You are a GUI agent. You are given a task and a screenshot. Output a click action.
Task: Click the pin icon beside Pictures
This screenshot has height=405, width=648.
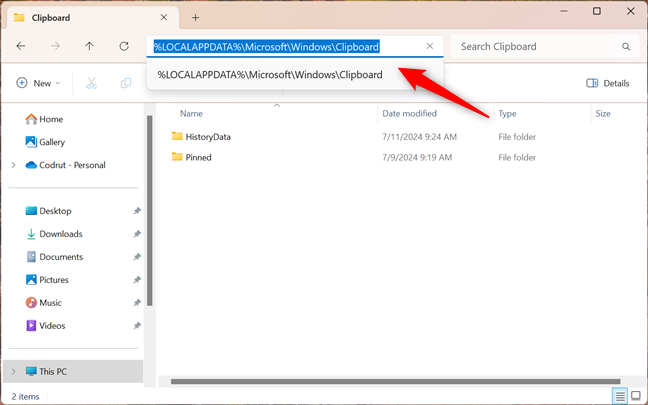(137, 280)
